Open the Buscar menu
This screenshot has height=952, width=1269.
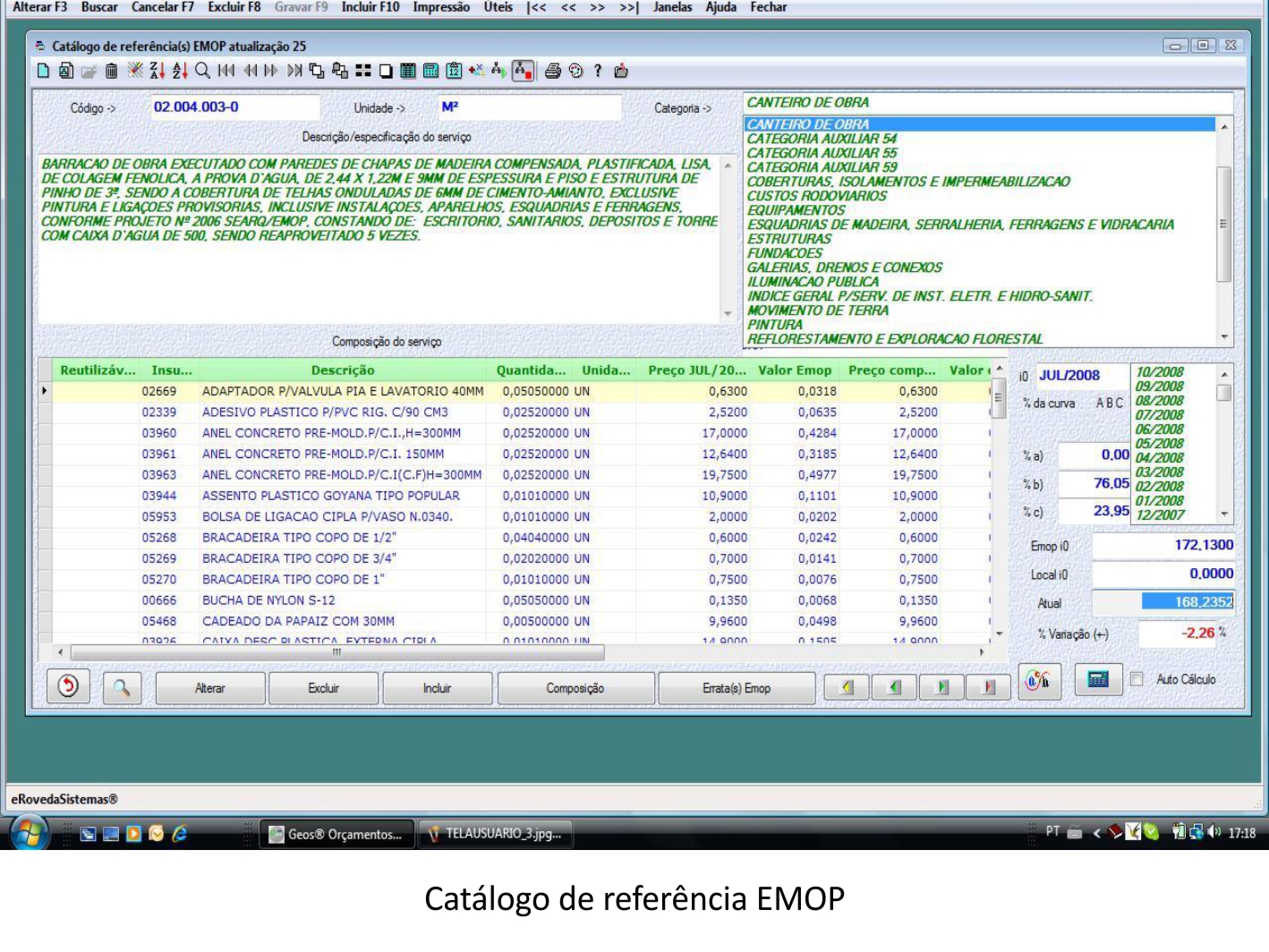pyautogui.click(x=99, y=7)
